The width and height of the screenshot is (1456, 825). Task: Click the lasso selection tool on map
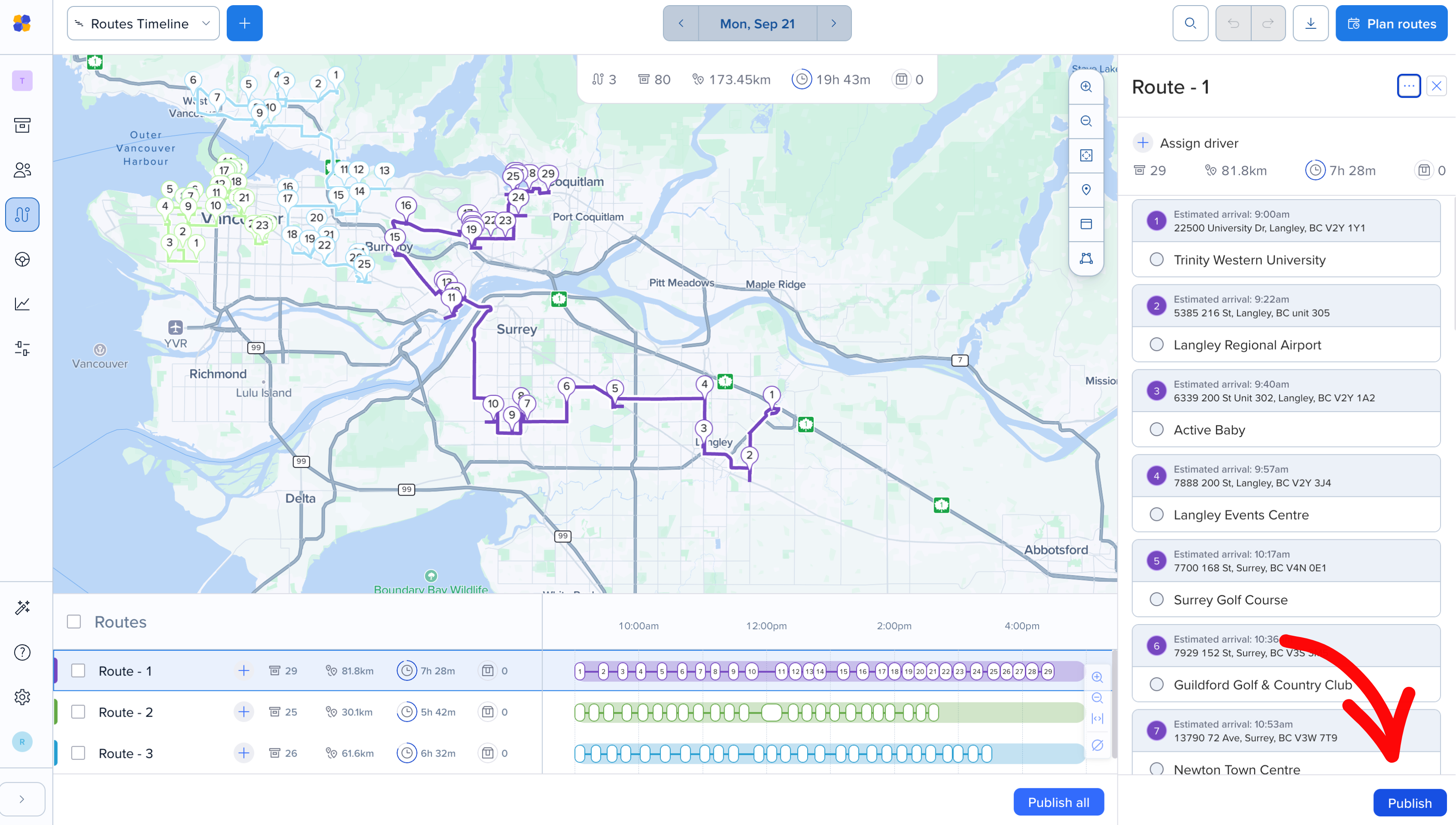click(1086, 259)
